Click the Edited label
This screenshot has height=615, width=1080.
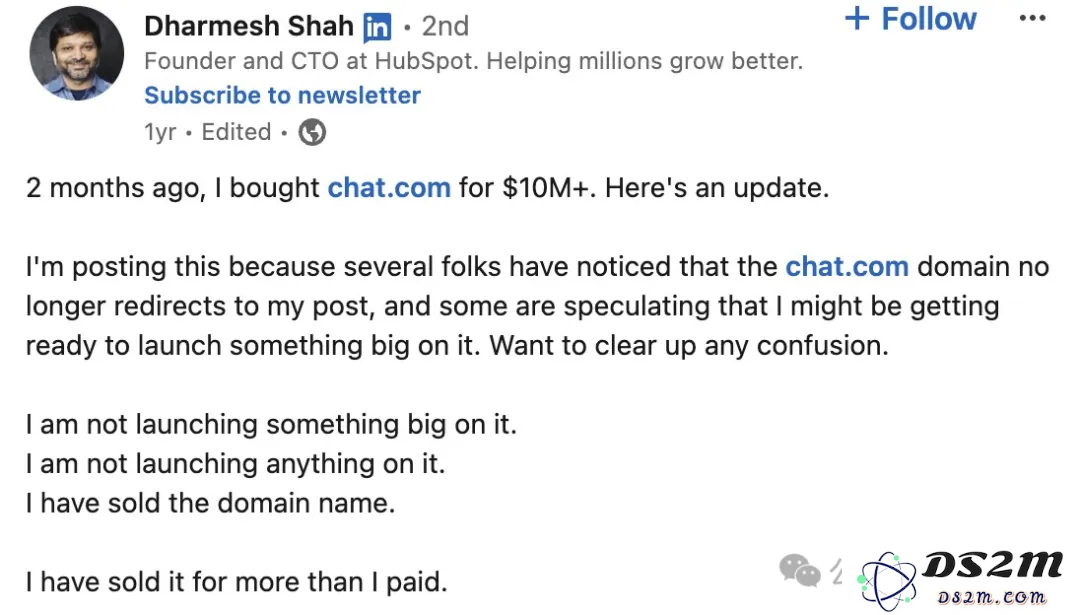pos(236,132)
